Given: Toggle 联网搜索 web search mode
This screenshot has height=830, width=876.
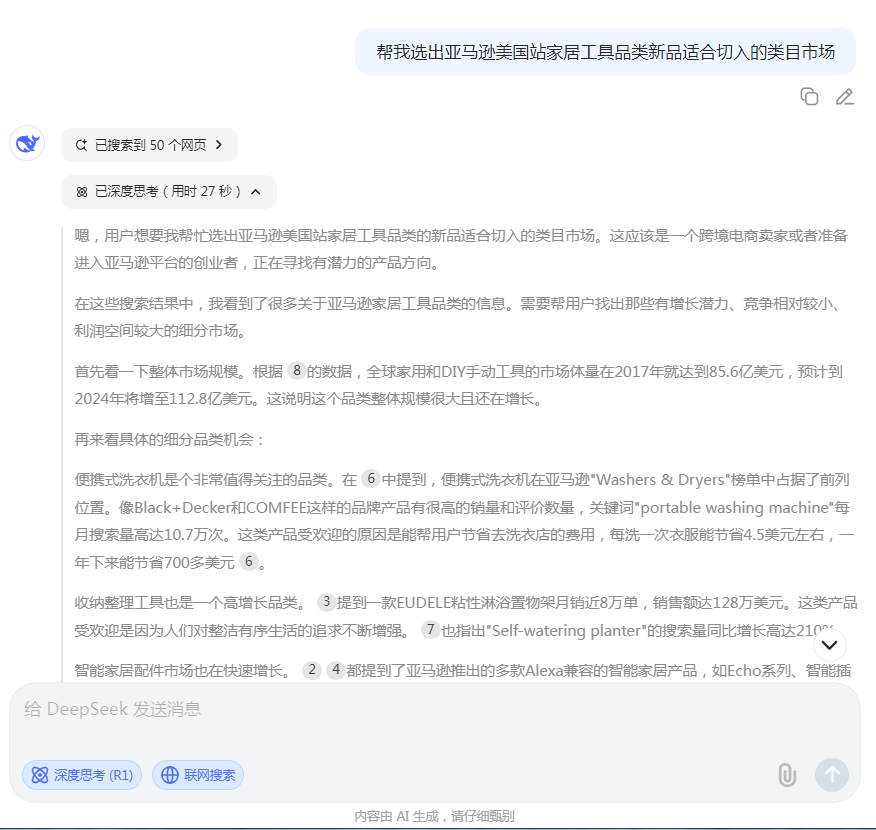Looking at the screenshot, I should (198, 775).
